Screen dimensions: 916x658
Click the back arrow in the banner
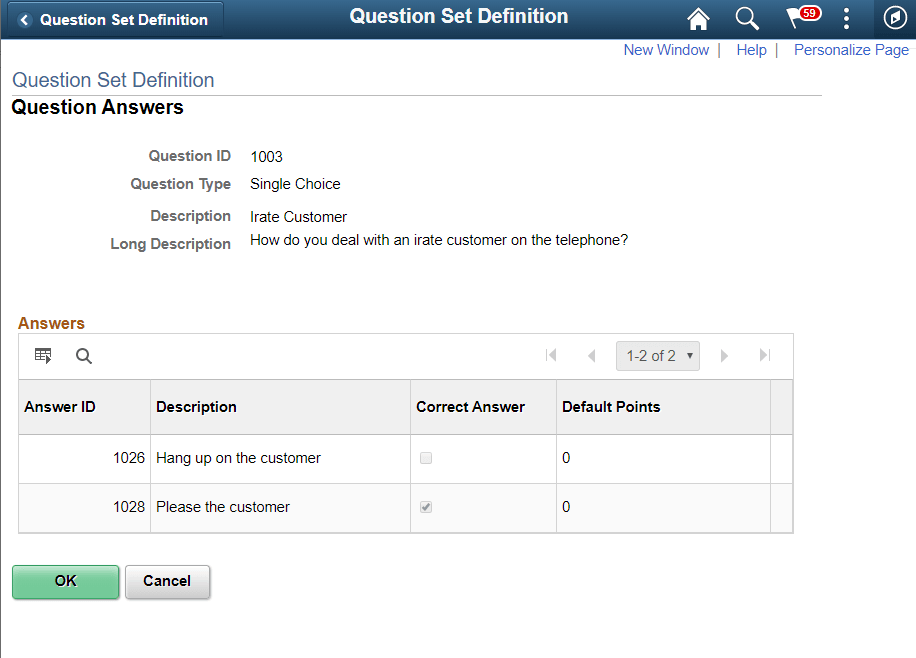tap(24, 18)
